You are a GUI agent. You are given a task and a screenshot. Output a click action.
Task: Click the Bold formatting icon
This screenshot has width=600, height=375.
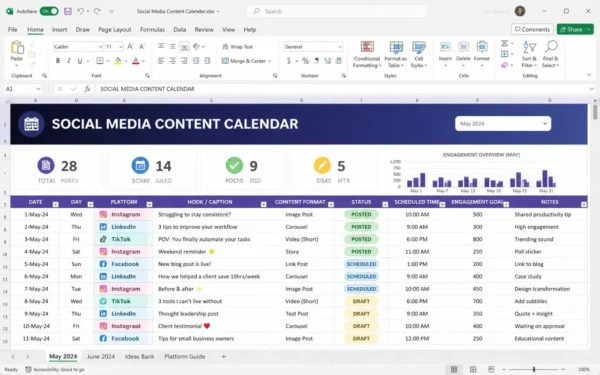point(58,60)
